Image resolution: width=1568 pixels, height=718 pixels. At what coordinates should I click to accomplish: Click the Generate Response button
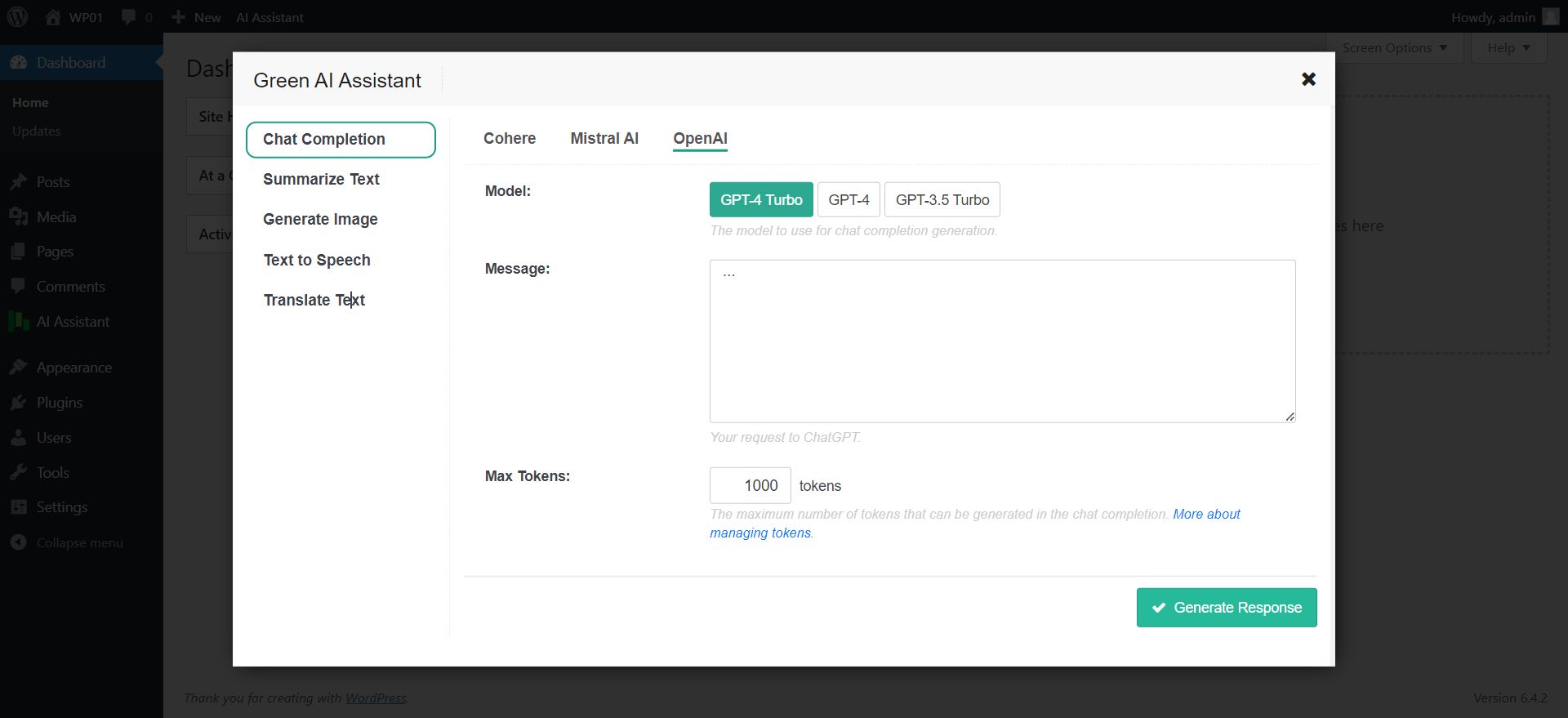1227,608
